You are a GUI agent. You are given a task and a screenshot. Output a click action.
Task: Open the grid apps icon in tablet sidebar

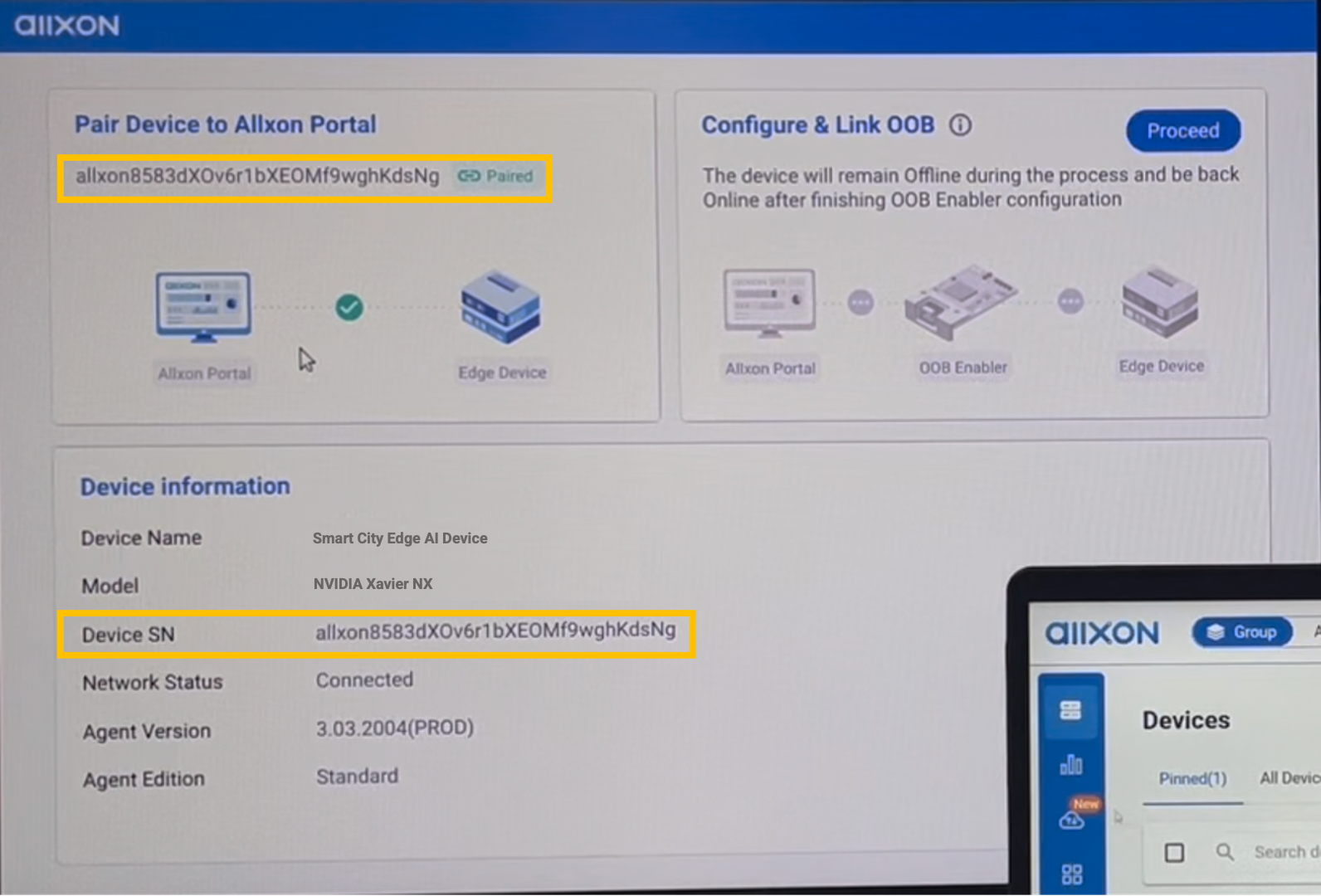1071,874
